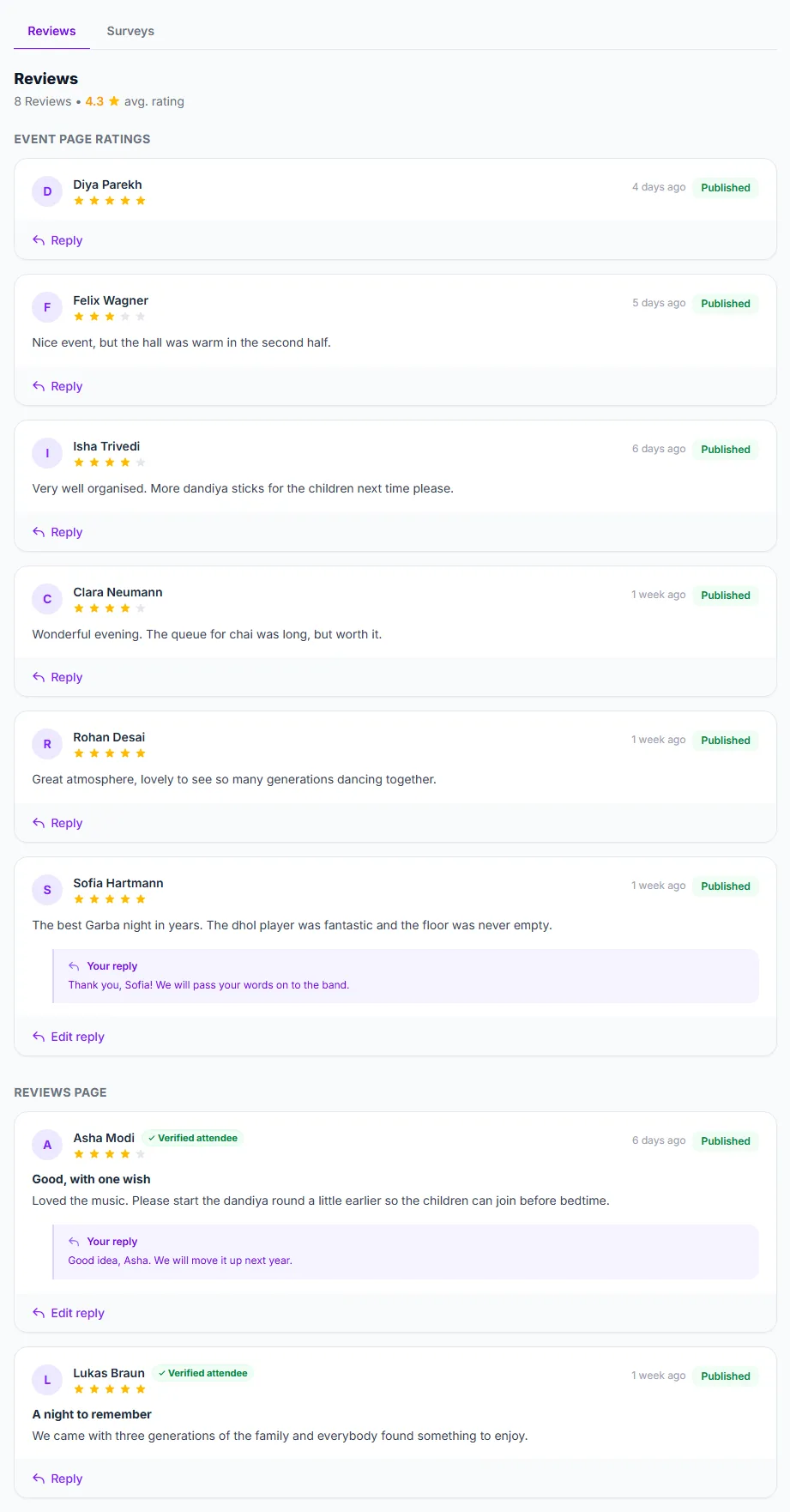Click Isha Trivedi's avatar letter I
790x1512 pixels.
pyautogui.click(x=47, y=453)
